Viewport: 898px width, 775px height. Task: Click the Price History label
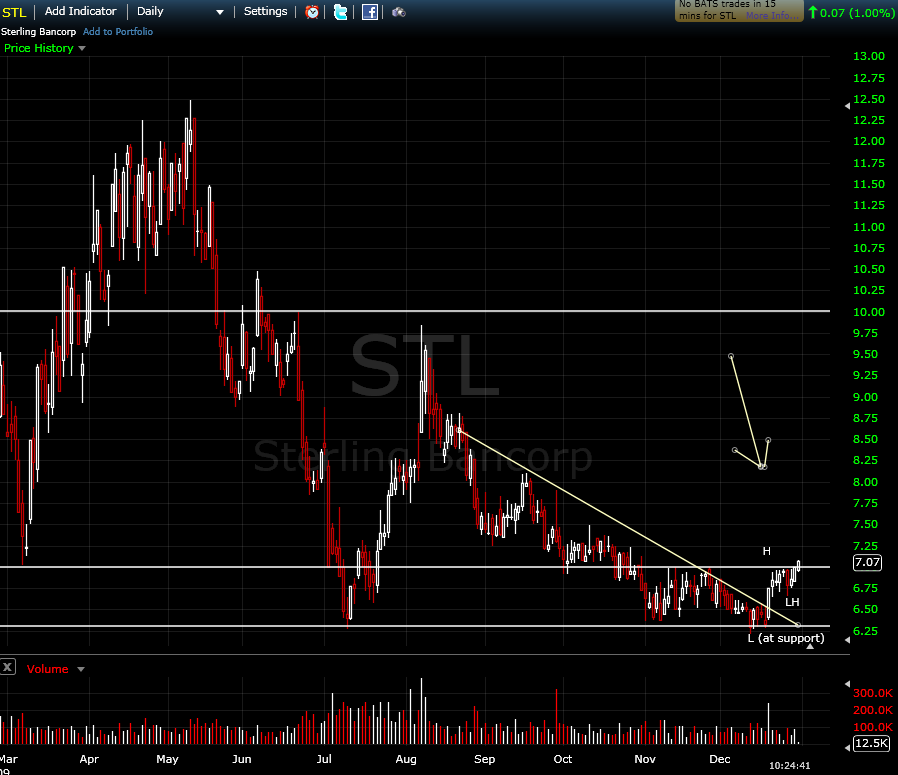tap(38, 48)
